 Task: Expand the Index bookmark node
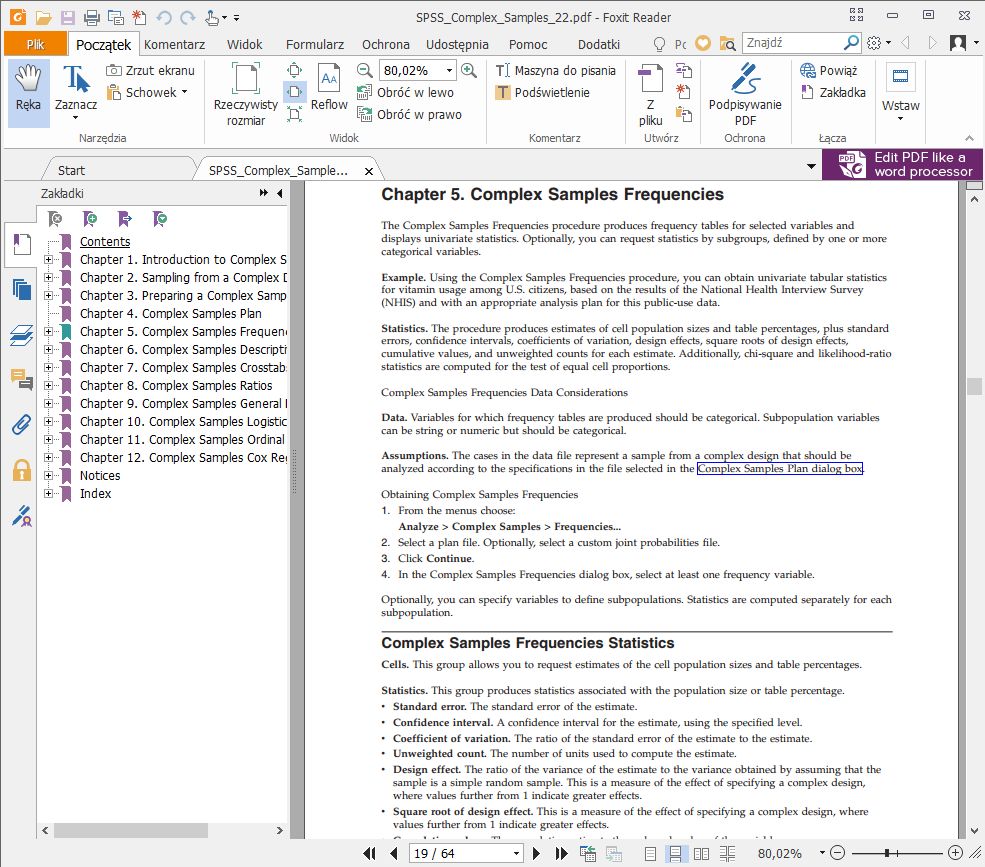48,493
